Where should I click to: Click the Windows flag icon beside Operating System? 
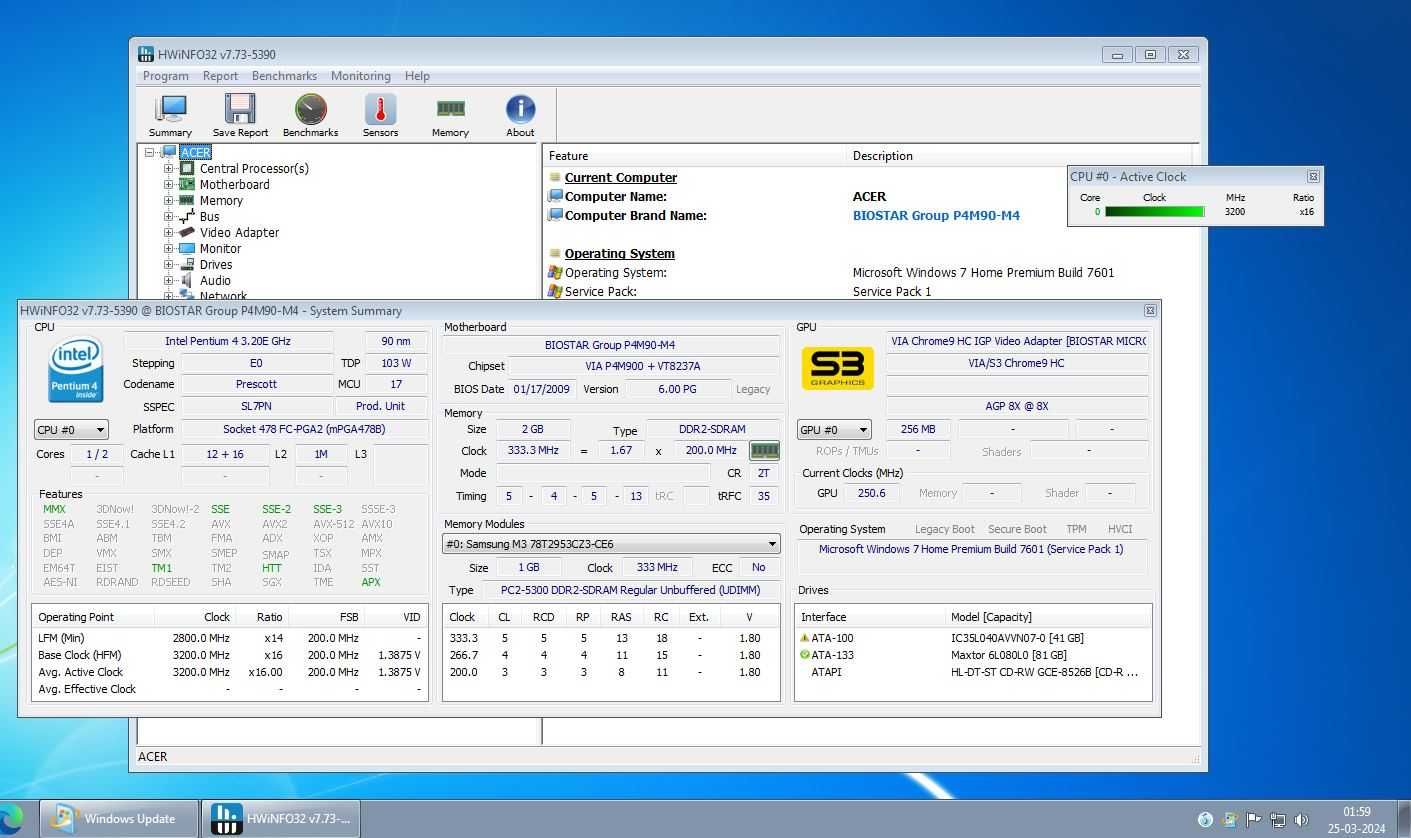pos(555,272)
